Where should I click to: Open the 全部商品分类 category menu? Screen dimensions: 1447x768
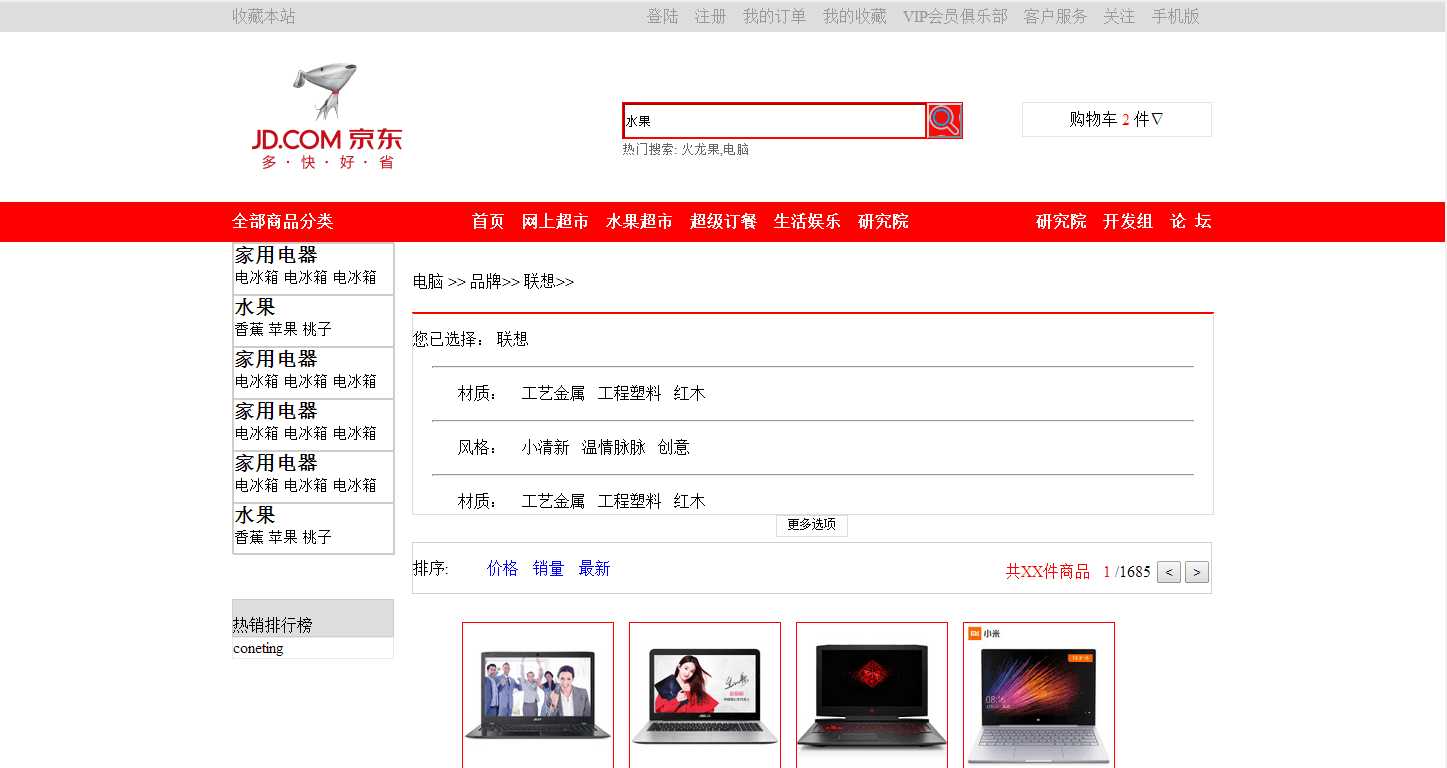tap(283, 221)
